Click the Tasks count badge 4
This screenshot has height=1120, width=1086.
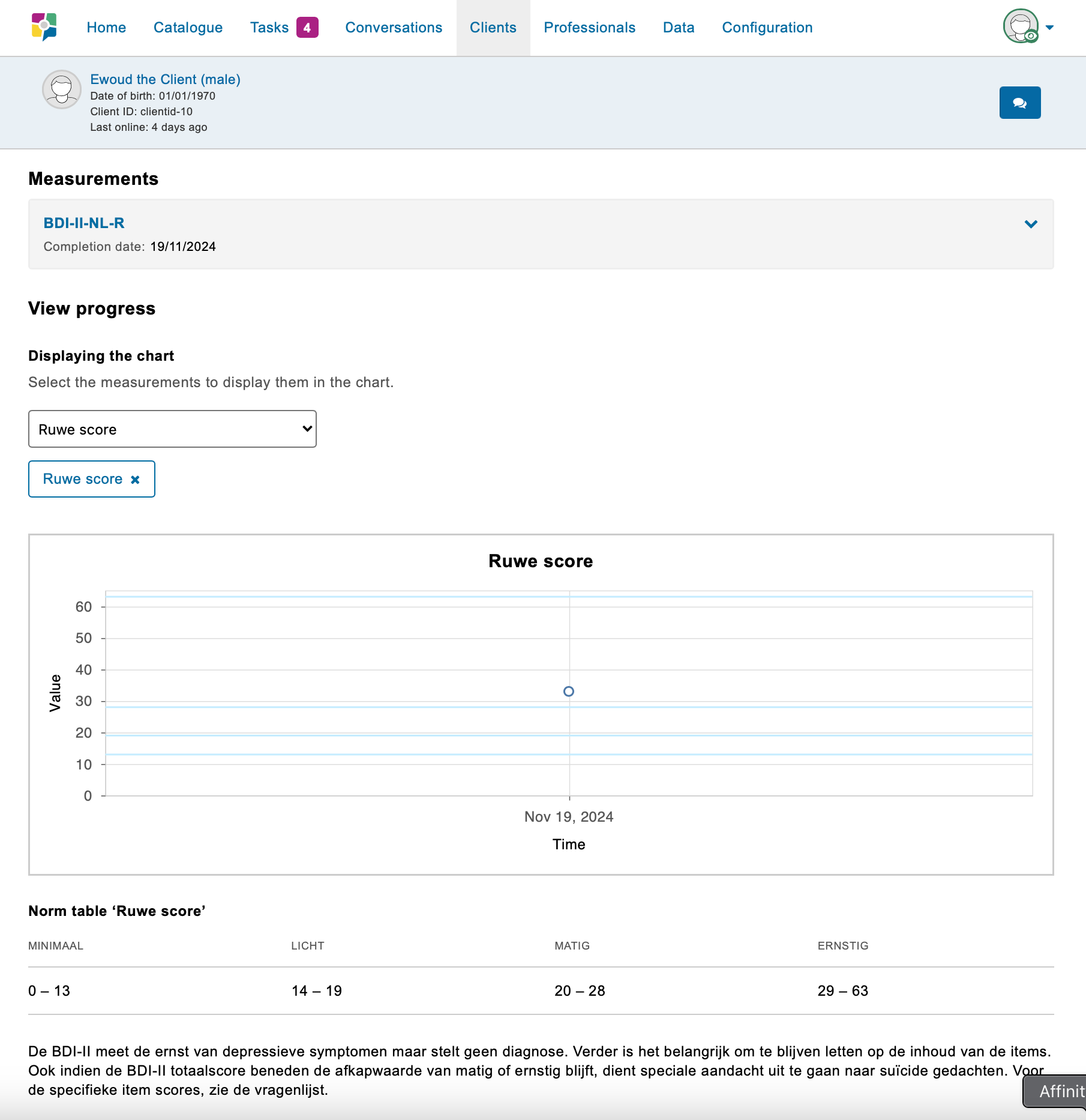pyautogui.click(x=307, y=28)
